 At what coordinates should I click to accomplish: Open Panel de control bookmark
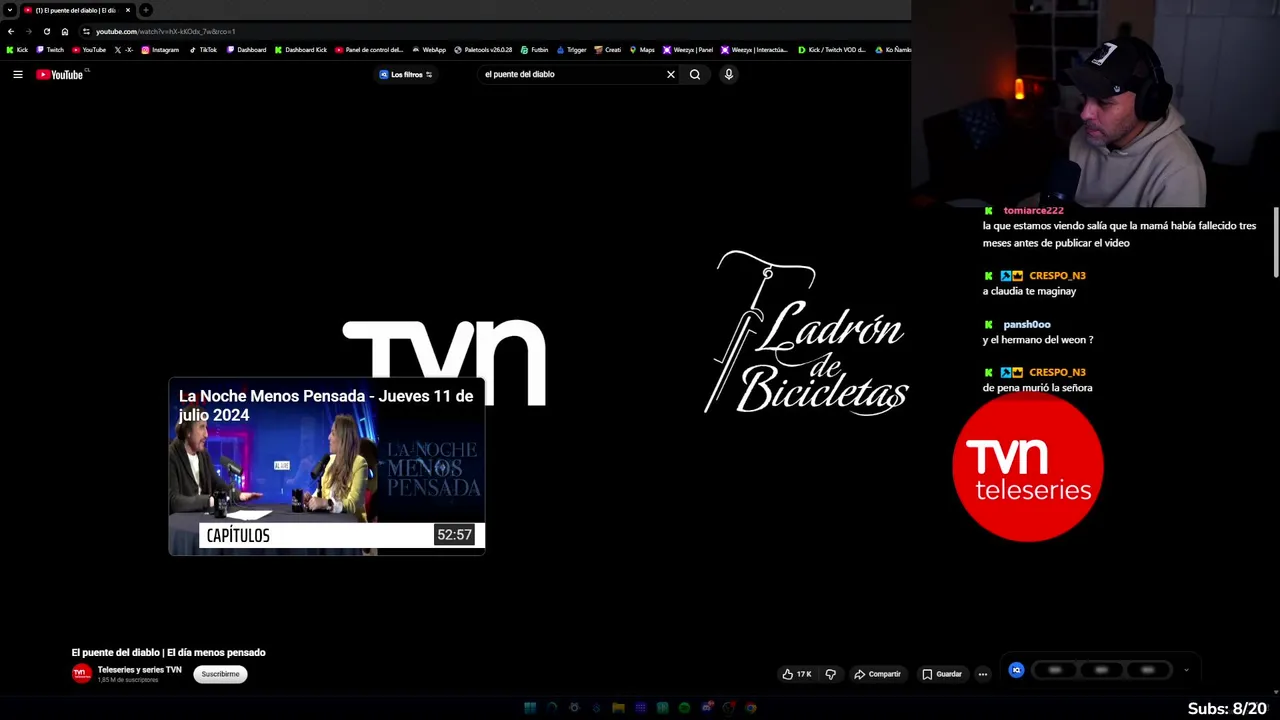pyautogui.click(x=369, y=49)
